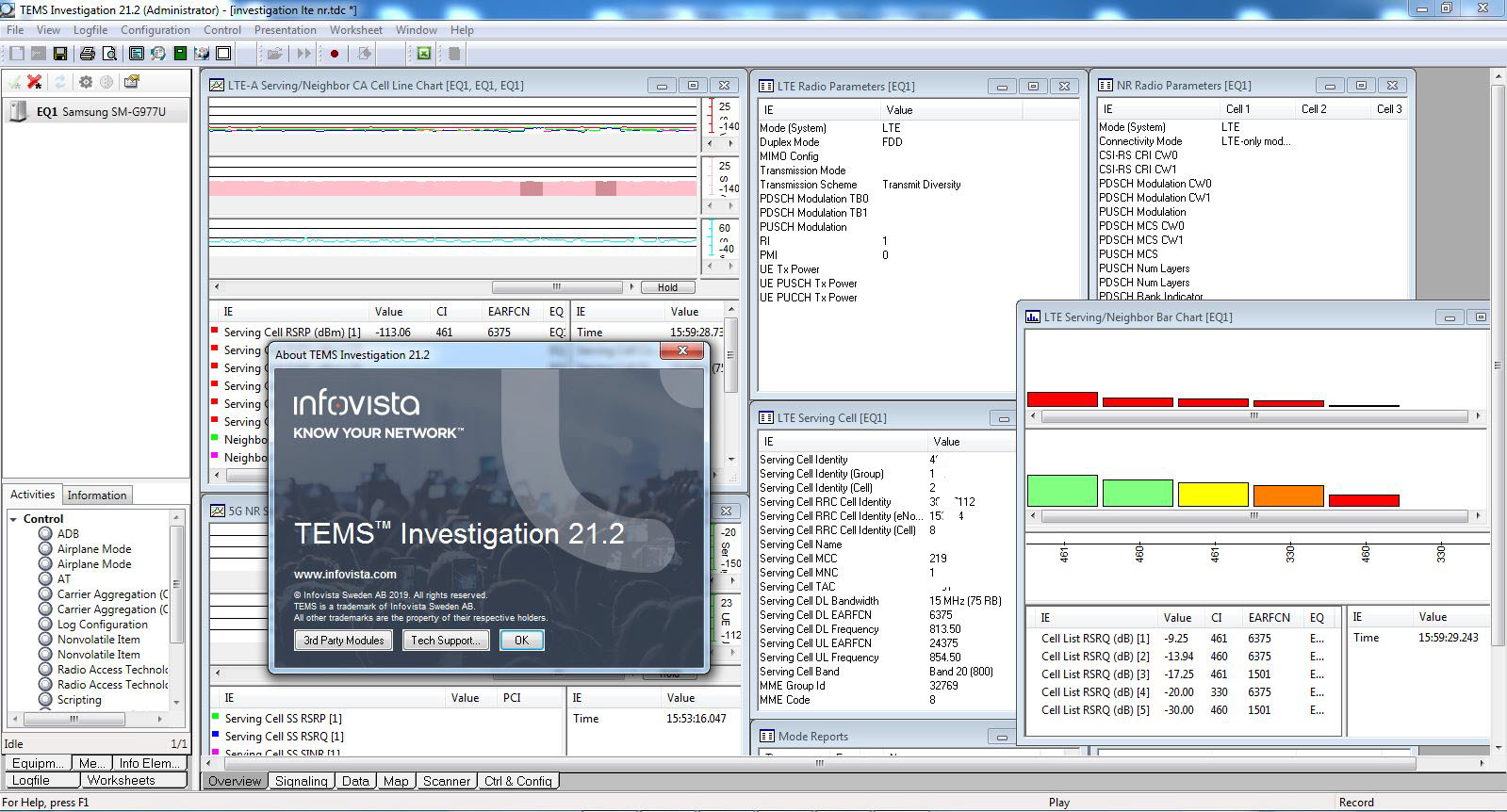Click the gear settings icon in equipment panel
The image size is (1507, 812).
click(86, 82)
